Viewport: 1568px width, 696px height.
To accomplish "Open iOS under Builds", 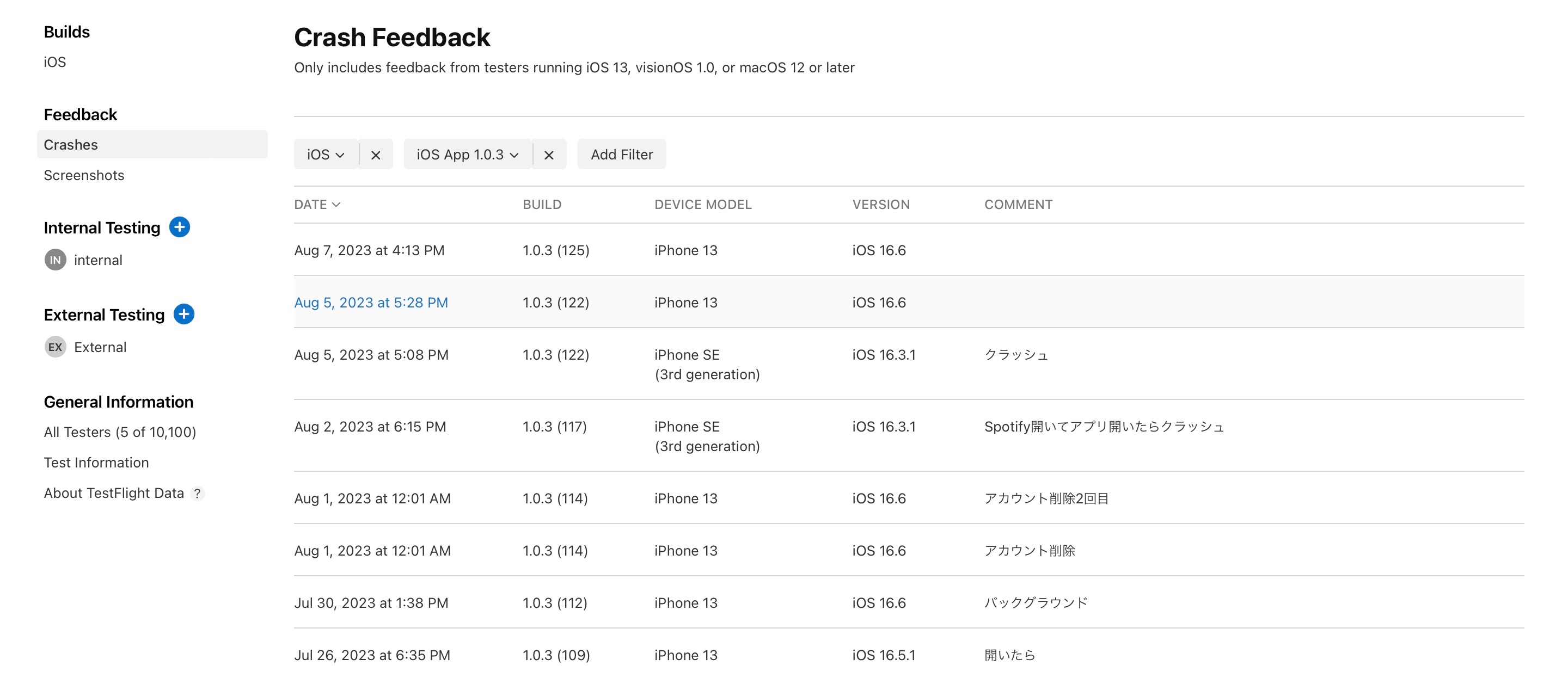I will 55,62.
